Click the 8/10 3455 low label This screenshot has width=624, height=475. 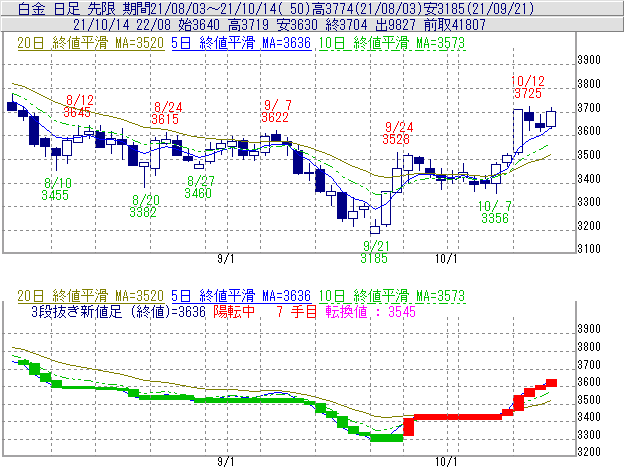pos(56,189)
